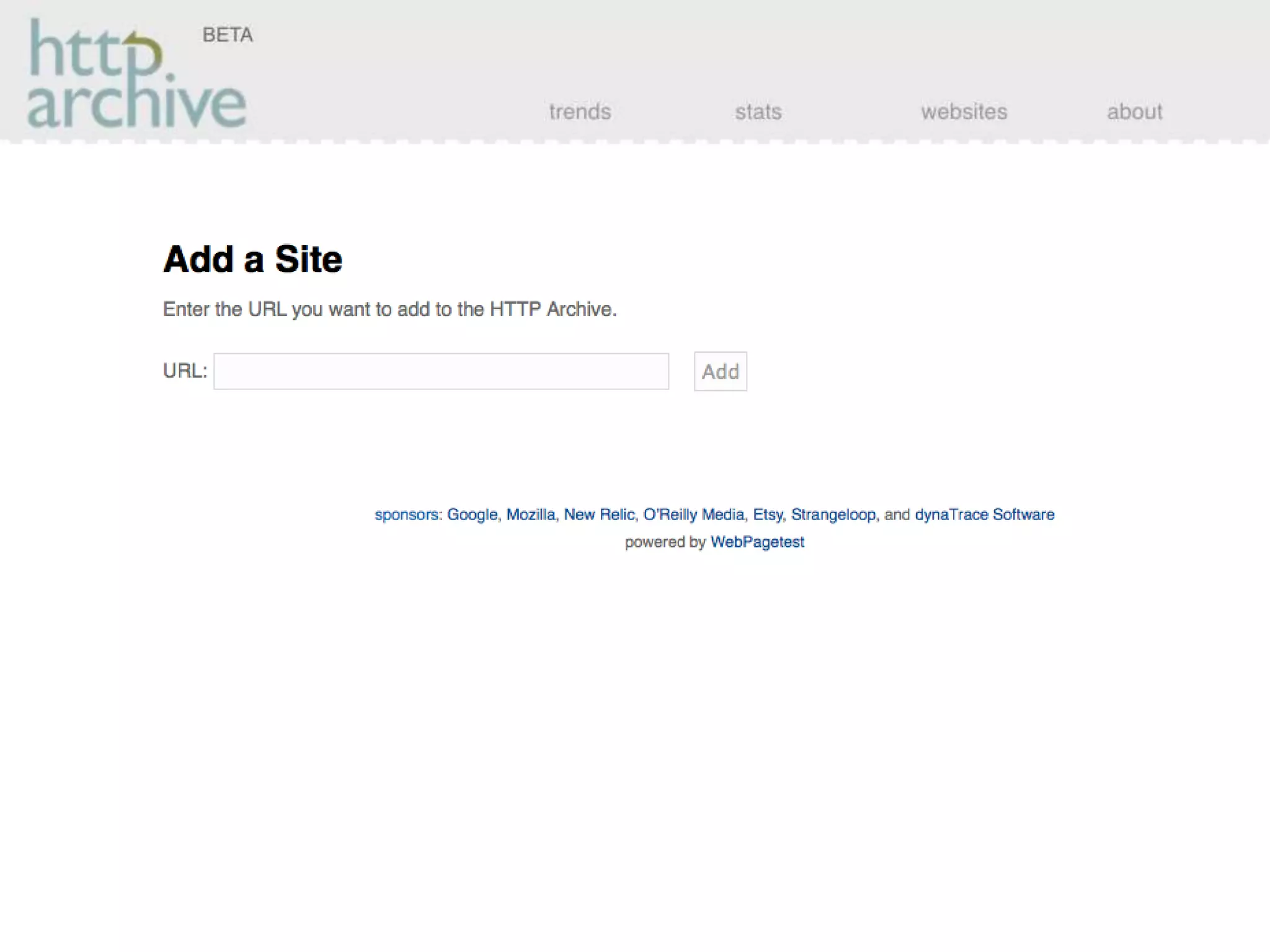The height and width of the screenshot is (952, 1270).
Task: Open the New Relic link
Action: (x=599, y=514)
